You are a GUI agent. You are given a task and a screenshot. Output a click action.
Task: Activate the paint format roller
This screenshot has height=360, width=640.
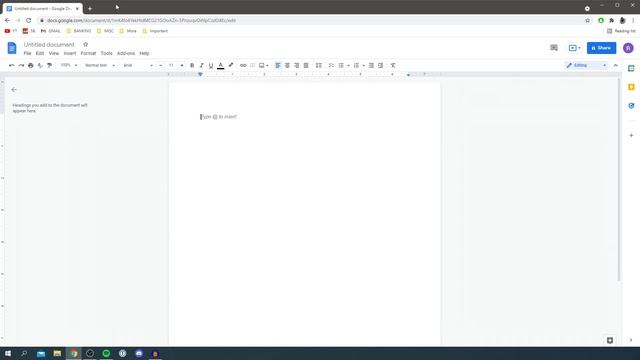tap(49, 65)
